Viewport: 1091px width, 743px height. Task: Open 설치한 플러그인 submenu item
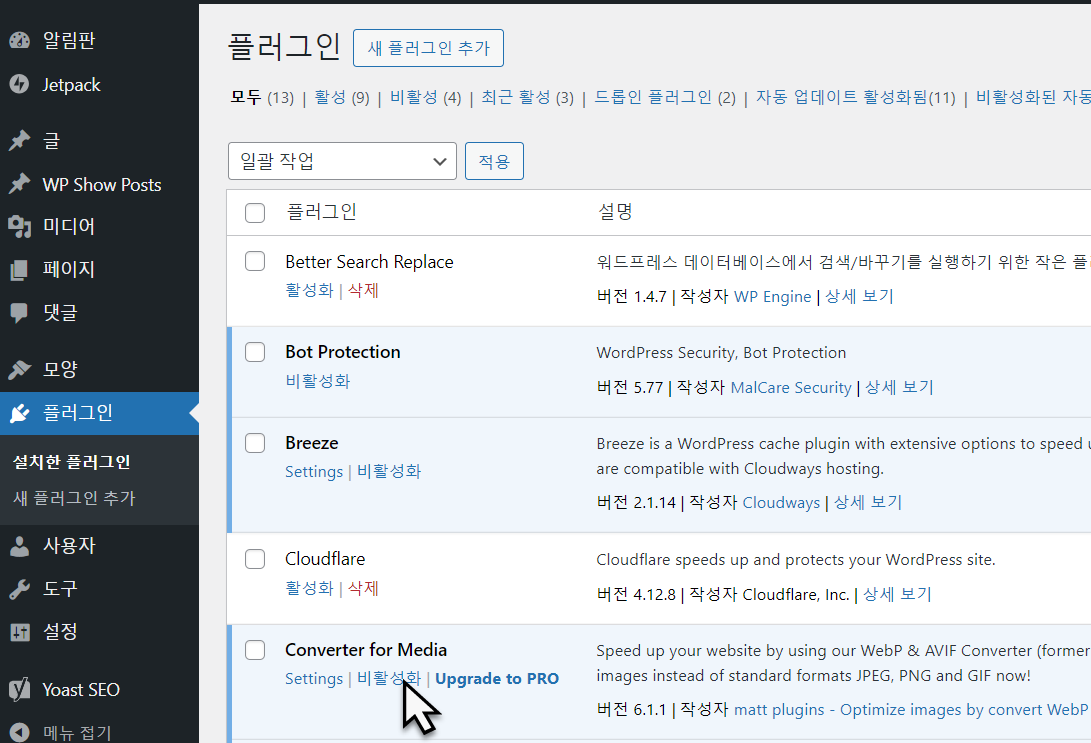pyautogui.click(x=72, y=462)
